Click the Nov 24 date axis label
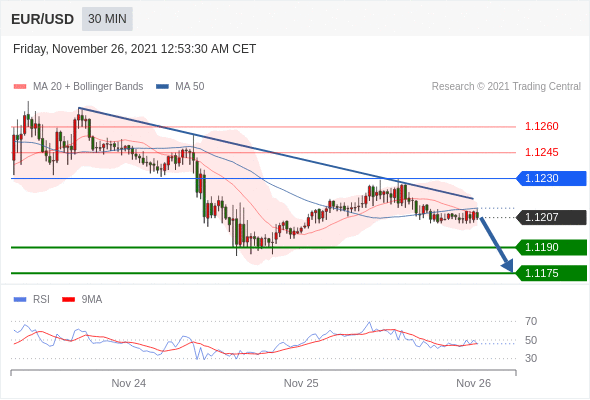The height and width of the screenshot is (400, 590). 129,383
